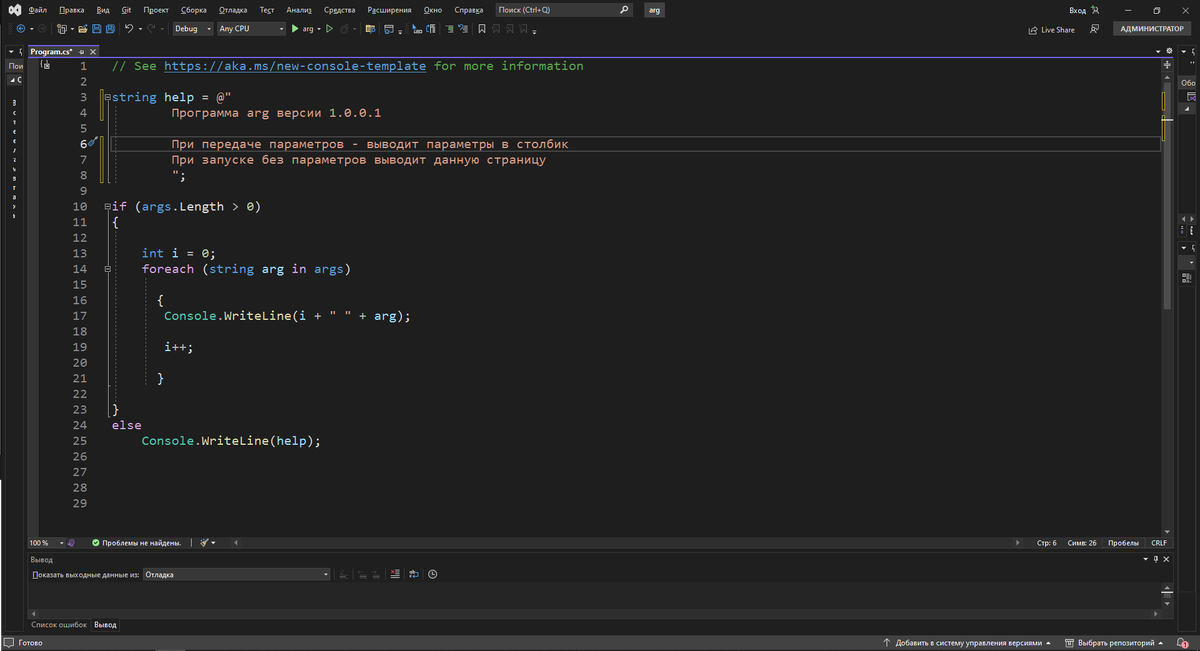Click Добавить в систему управления версиями
The width and height of the screenshot is (1200, 651).
click(x=968, y=643)
